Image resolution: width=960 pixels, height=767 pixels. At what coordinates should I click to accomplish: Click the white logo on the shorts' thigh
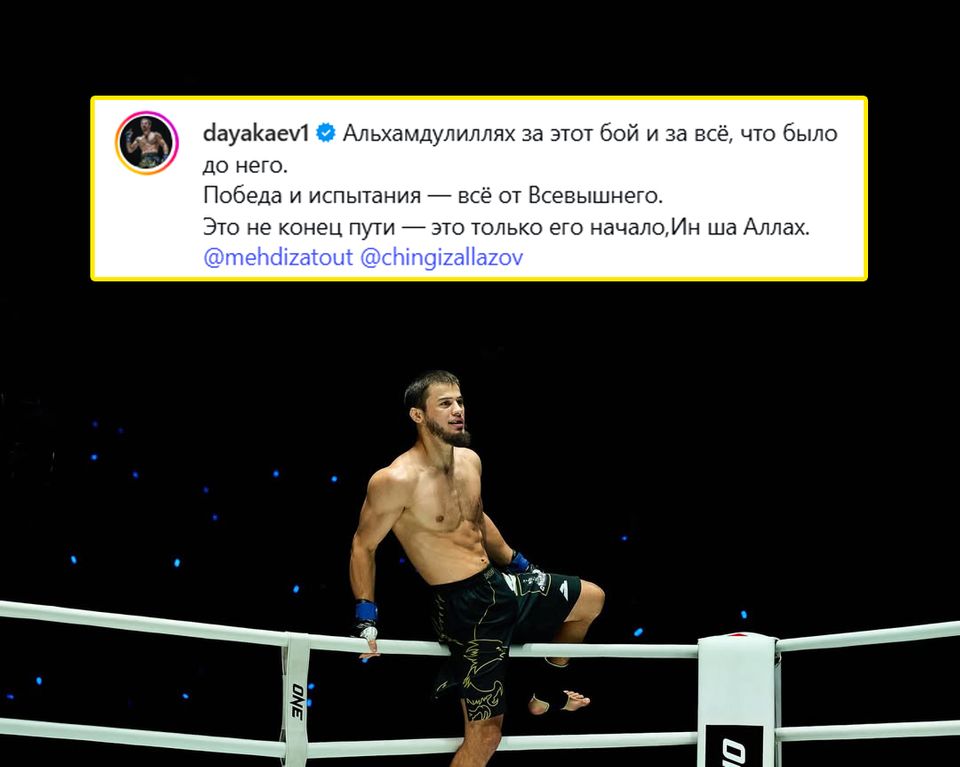pyautogui.click(x=564, y=589)
